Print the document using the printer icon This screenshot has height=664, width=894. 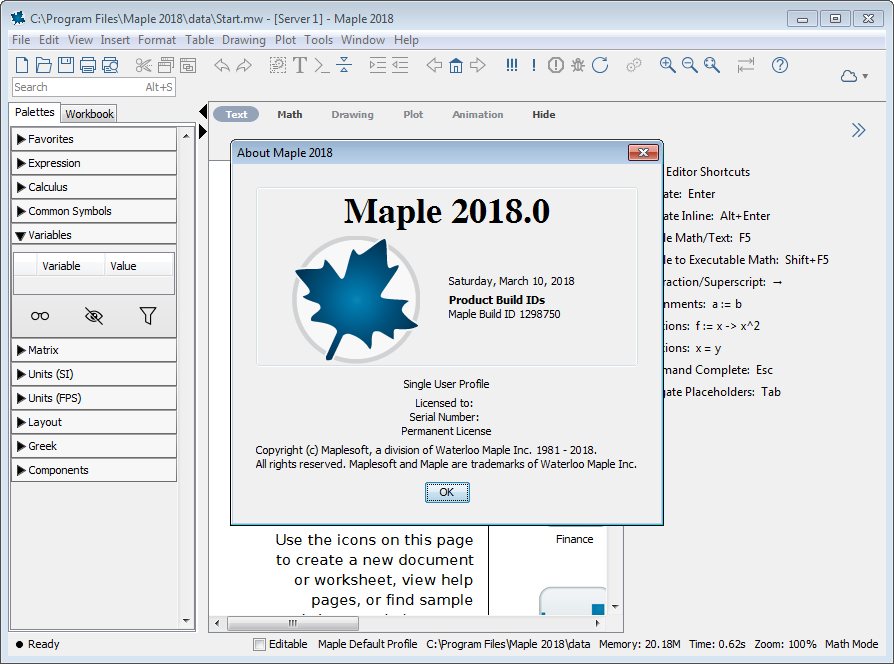pos(88,65)
